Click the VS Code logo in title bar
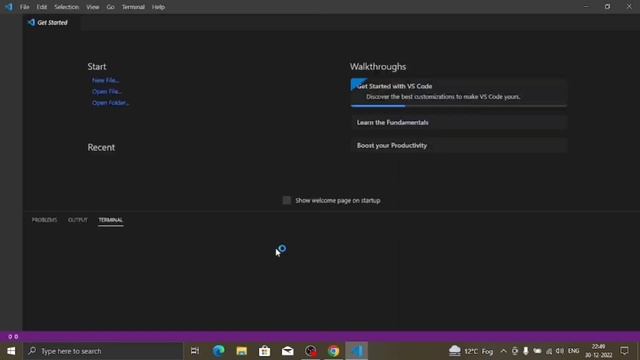640x360 pixels. (x=9, y=7)
